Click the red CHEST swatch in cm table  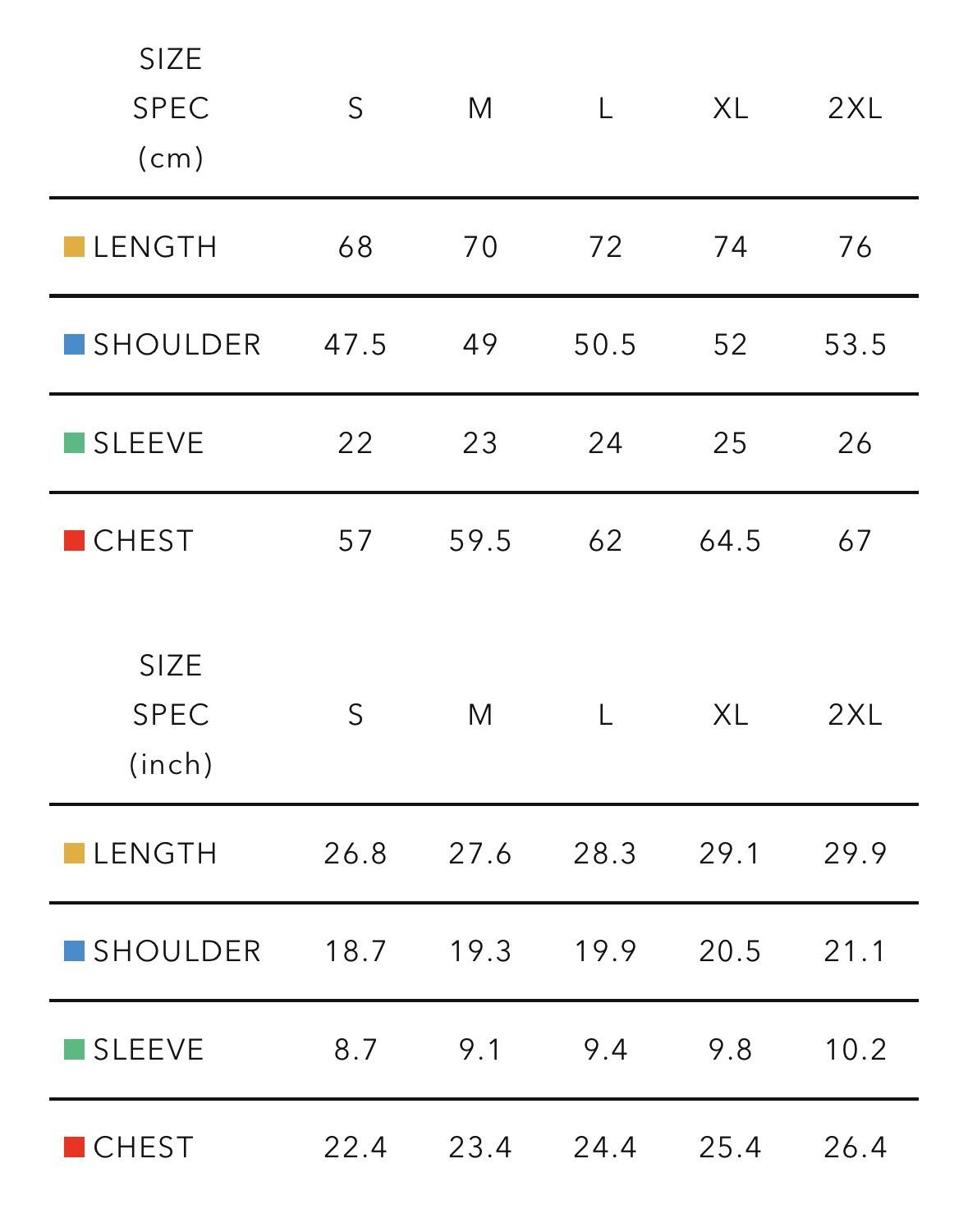(74, 541)
